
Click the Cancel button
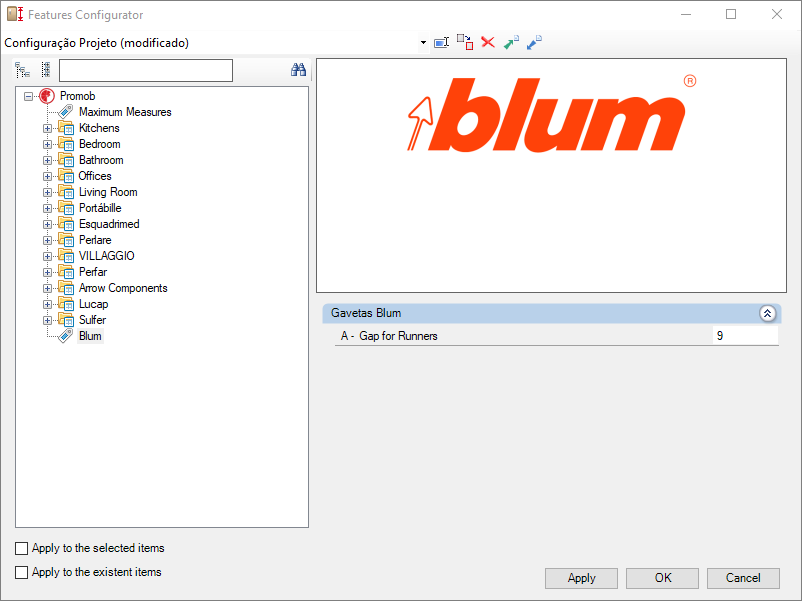[743, 578]
